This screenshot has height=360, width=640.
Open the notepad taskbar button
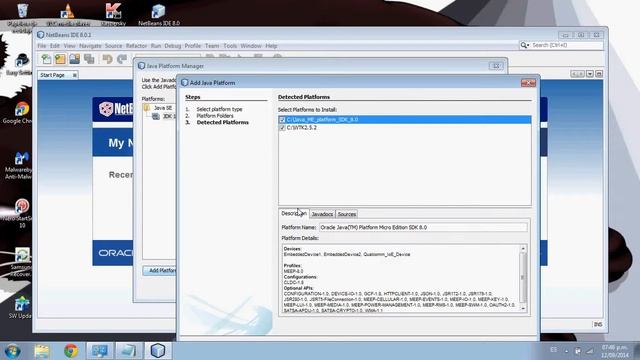pyautogui.click(x=129, y=351)
